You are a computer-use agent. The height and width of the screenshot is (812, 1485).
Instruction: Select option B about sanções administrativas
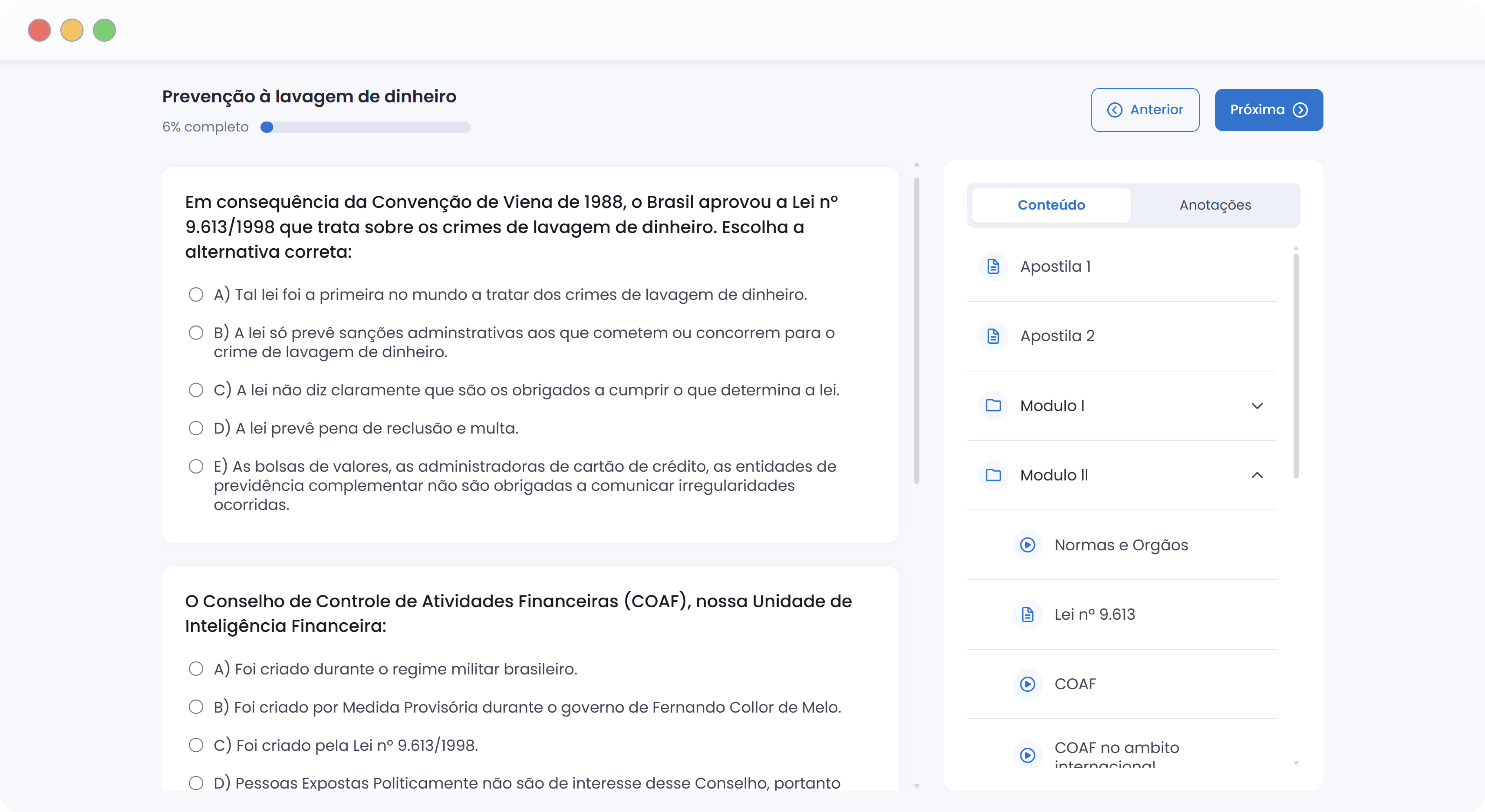tap(196, 333)
